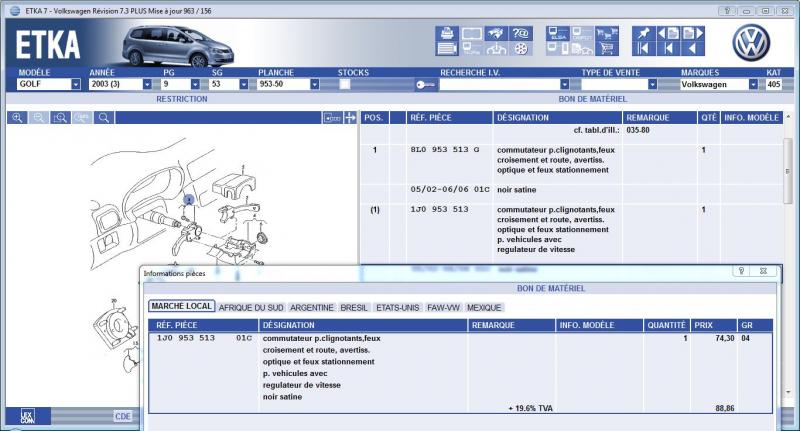
Task: Click the printer icon in the toolbar
Action: click(447, 34)
